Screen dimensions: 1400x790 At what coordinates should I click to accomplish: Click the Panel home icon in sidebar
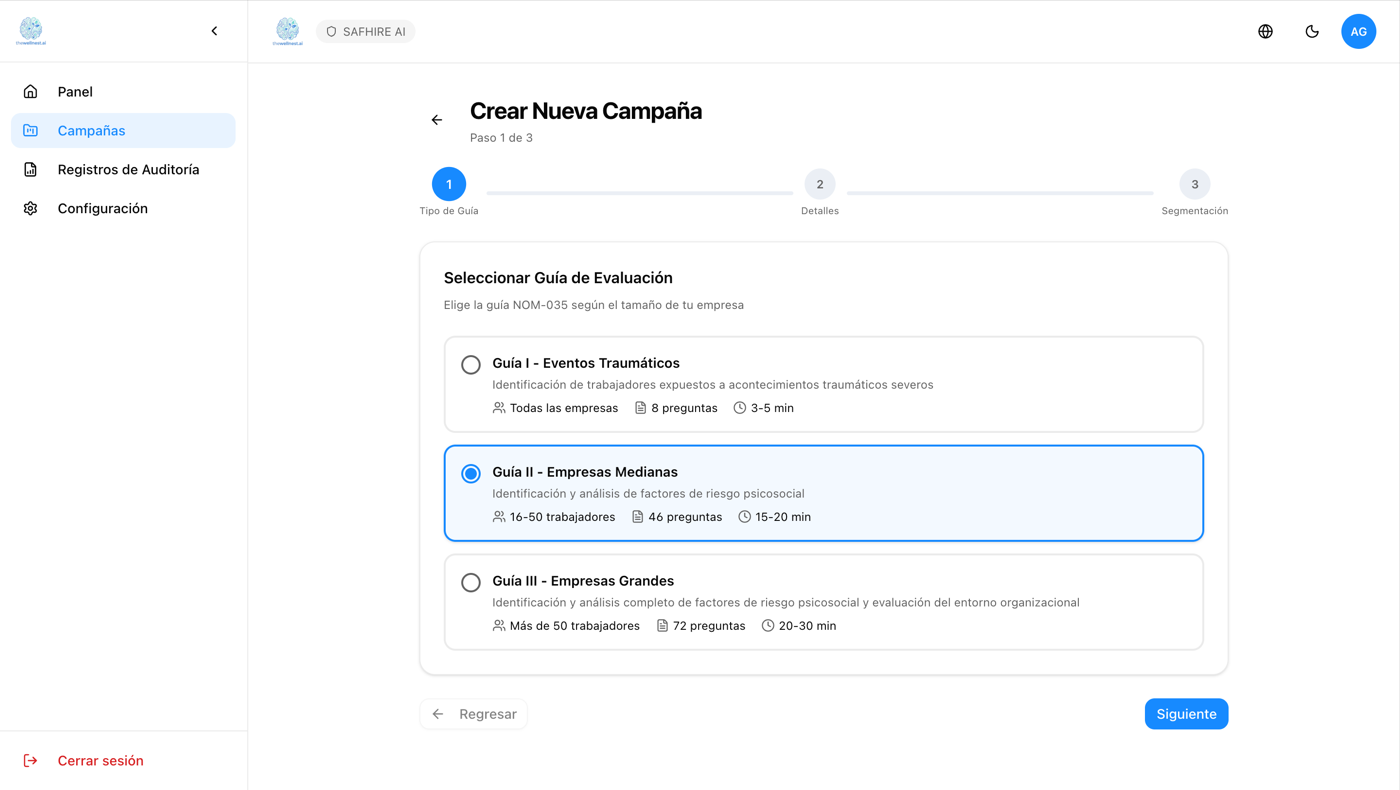tap(31, 92)
